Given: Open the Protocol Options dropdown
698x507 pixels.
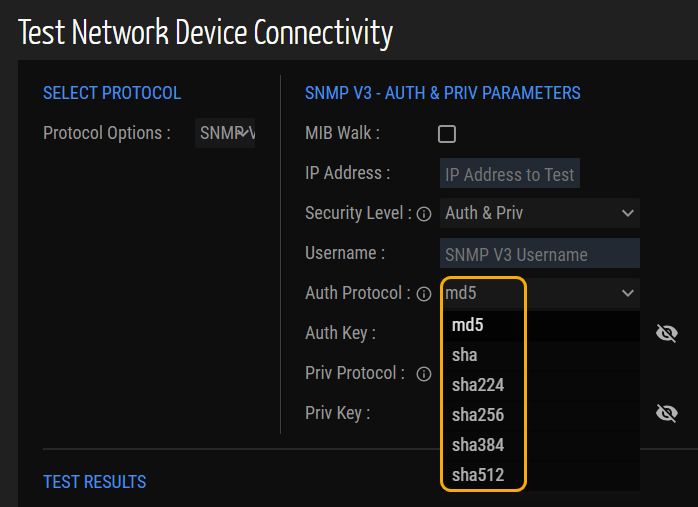Looking at the screenshot, I should click(x=226, y=133).
